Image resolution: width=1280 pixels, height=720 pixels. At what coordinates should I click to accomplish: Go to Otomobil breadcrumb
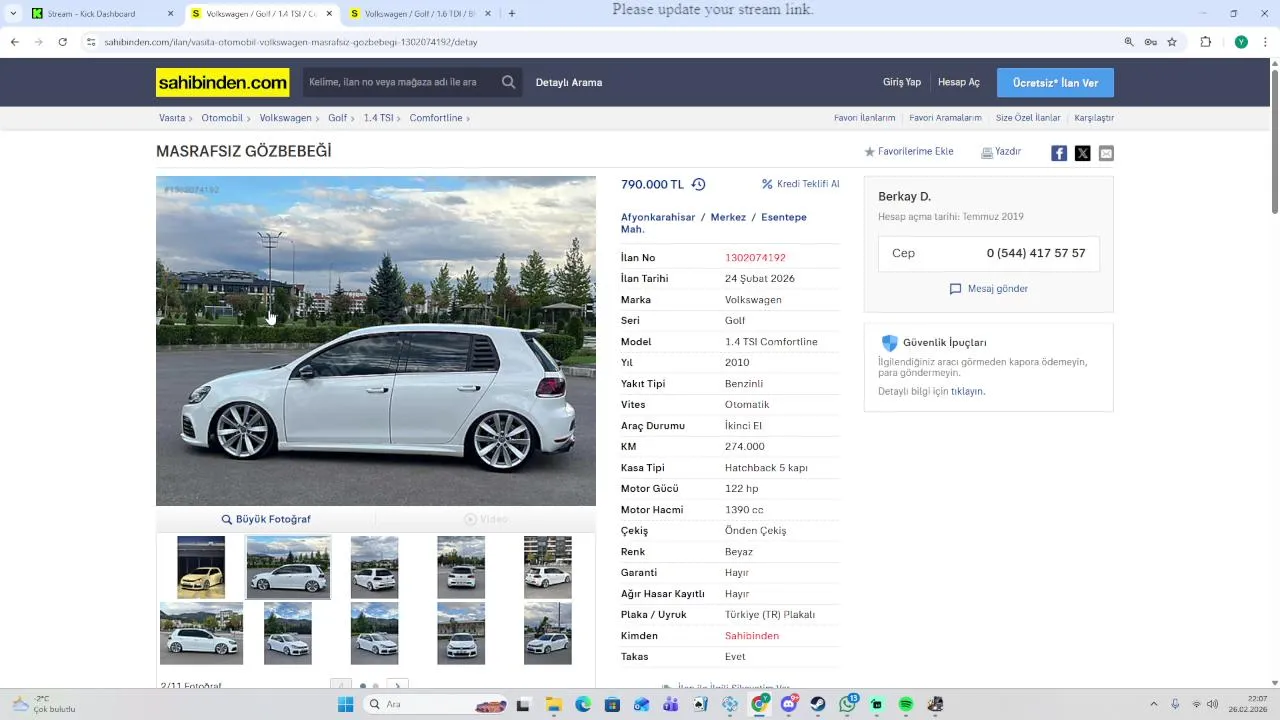(222, 118)
